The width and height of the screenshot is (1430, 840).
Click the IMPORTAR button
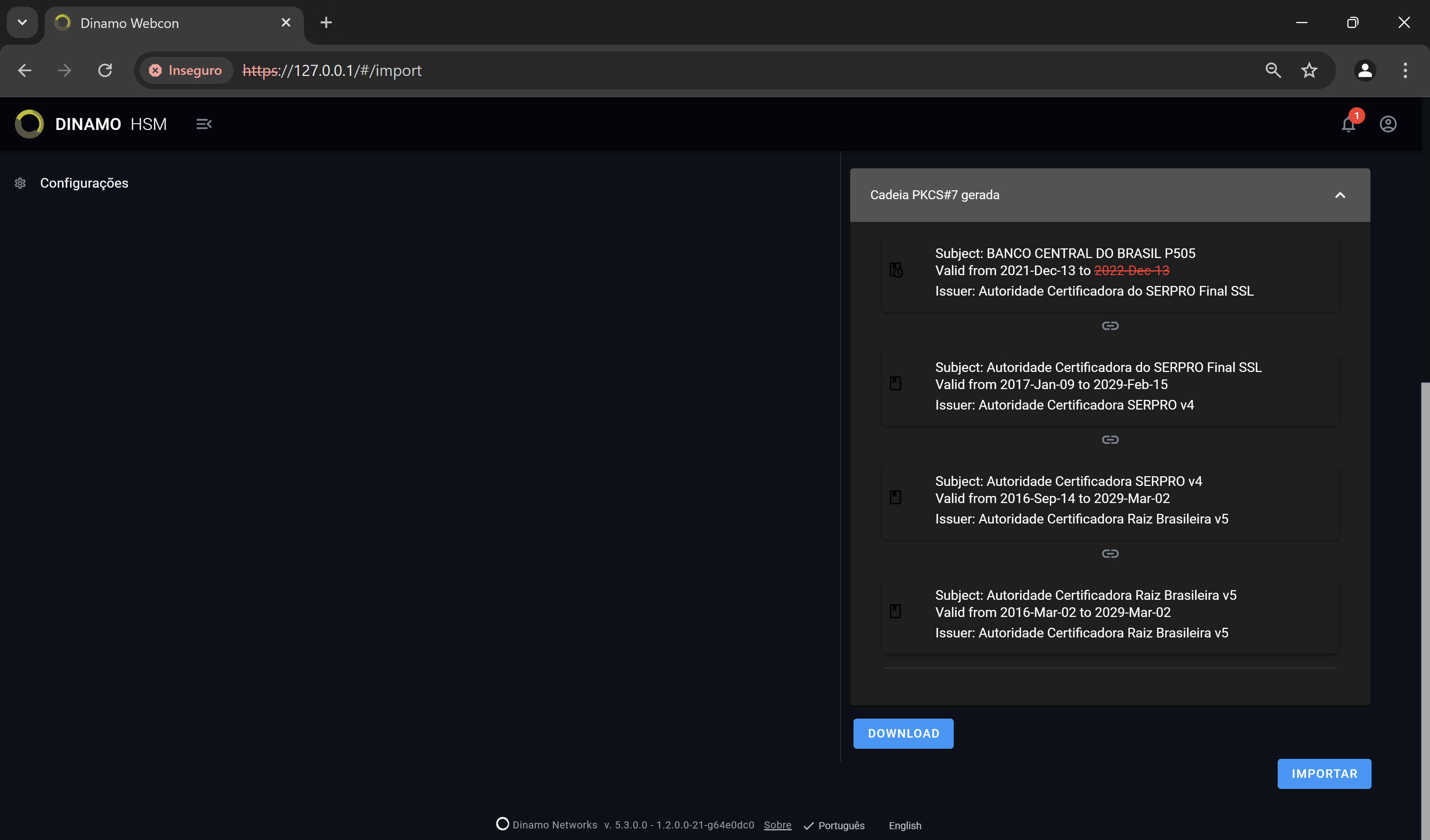[1325, 774]
